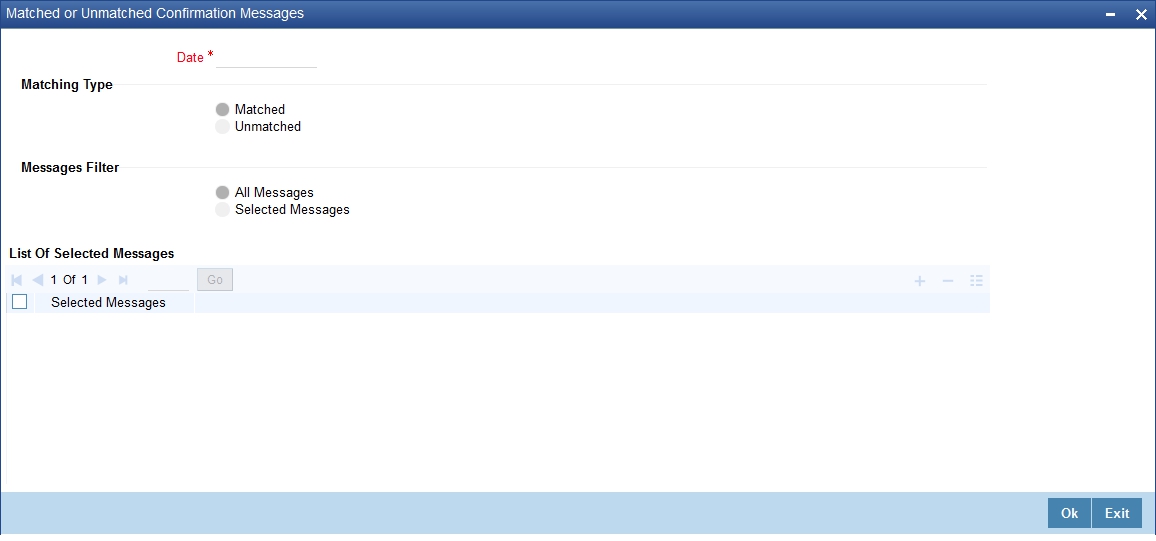This screenshot has width=1156, height=541.
Task: Choose All Messages filter option
Action: [222, 192]
